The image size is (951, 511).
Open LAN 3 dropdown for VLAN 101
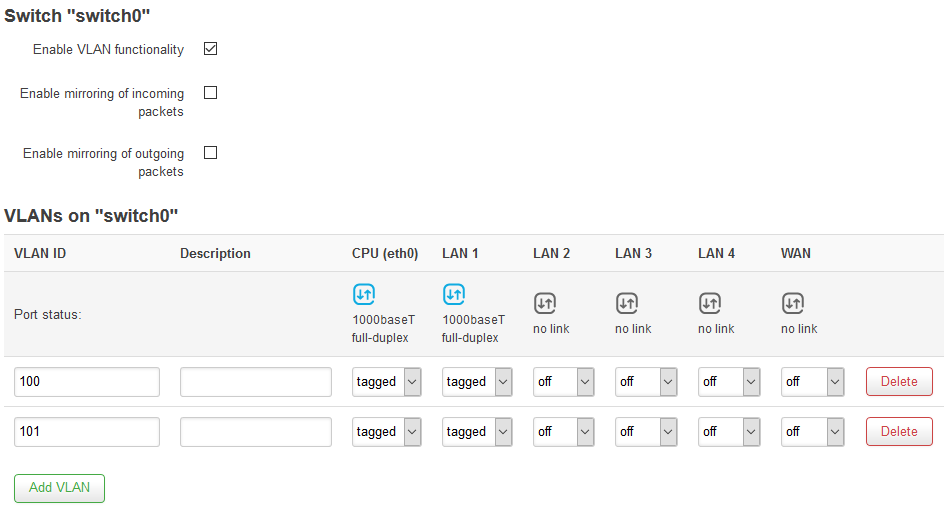coord(646,432)
